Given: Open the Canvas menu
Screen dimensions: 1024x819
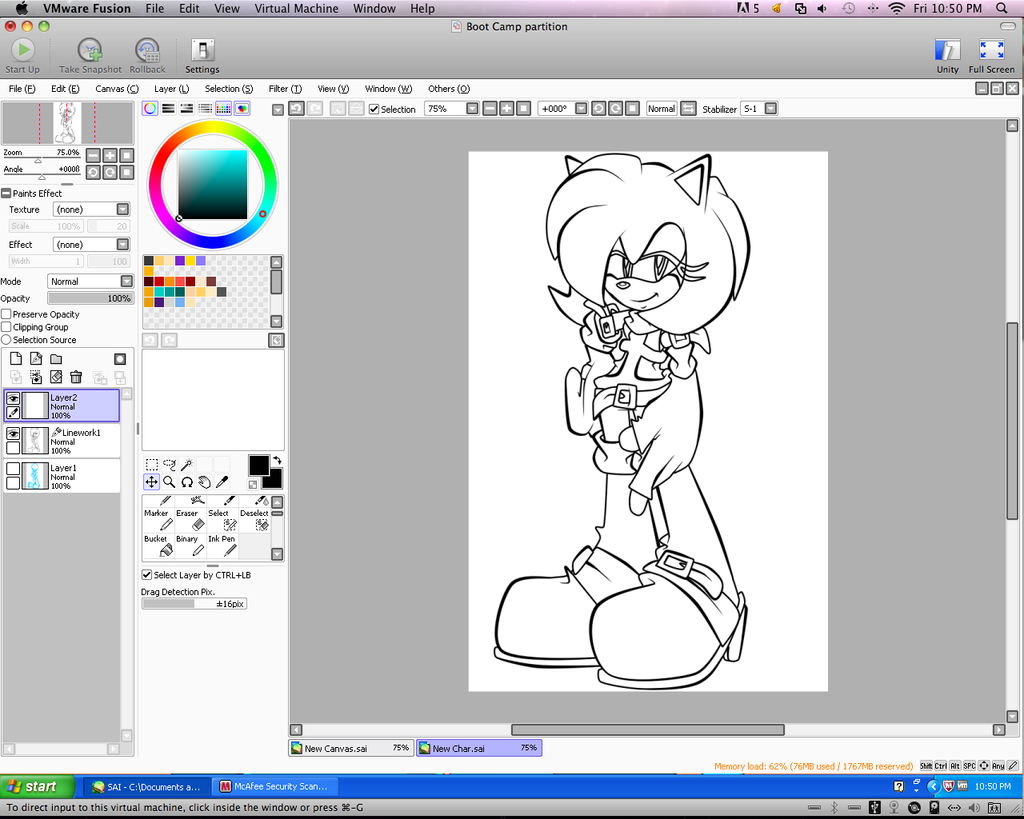Looking at the screenshot, I should tap(117, 89).
